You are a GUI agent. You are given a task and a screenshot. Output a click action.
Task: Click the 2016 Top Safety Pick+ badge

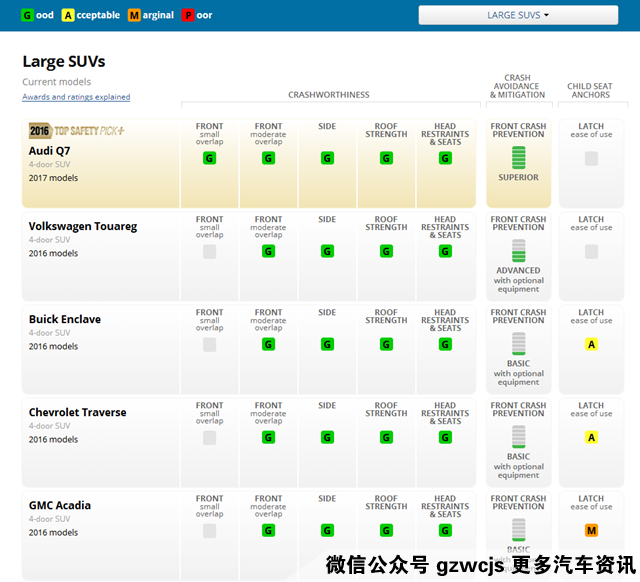click(x=77, y=131)
